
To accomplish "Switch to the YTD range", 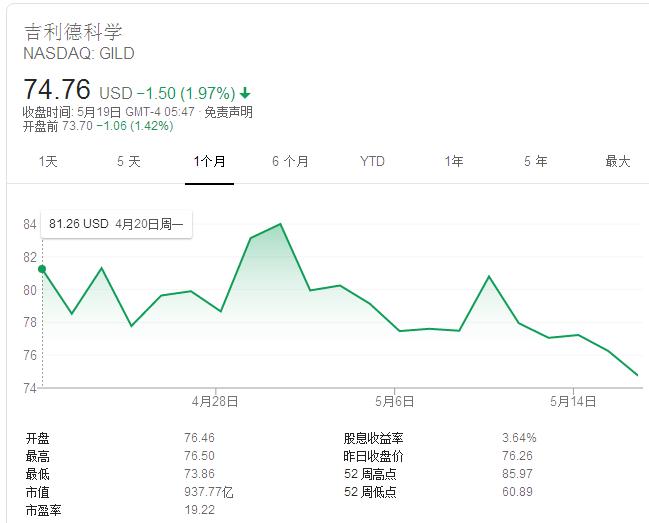I will pos(372,161).
